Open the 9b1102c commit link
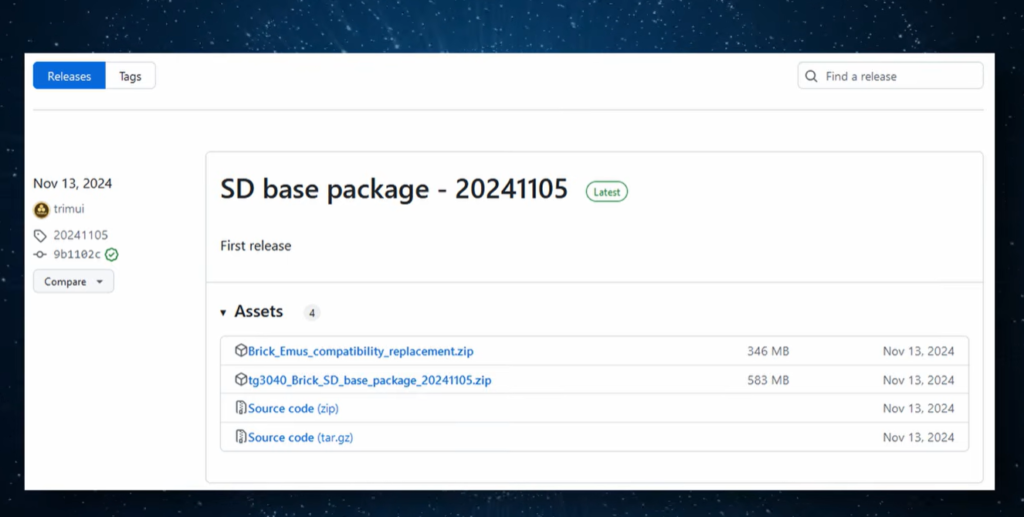This screenshot has height=517, width=1024. point(77,255)
